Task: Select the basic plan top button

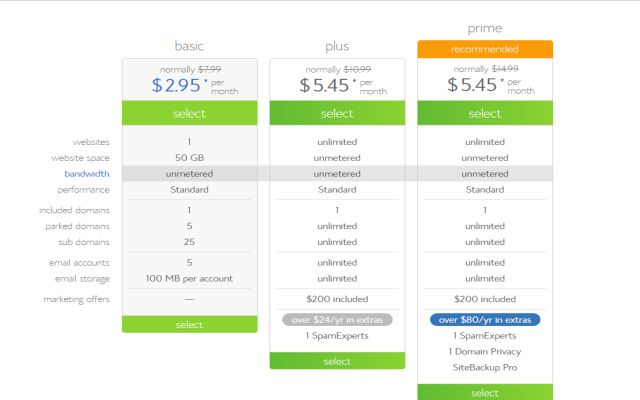Action: [x=189, y=113]
